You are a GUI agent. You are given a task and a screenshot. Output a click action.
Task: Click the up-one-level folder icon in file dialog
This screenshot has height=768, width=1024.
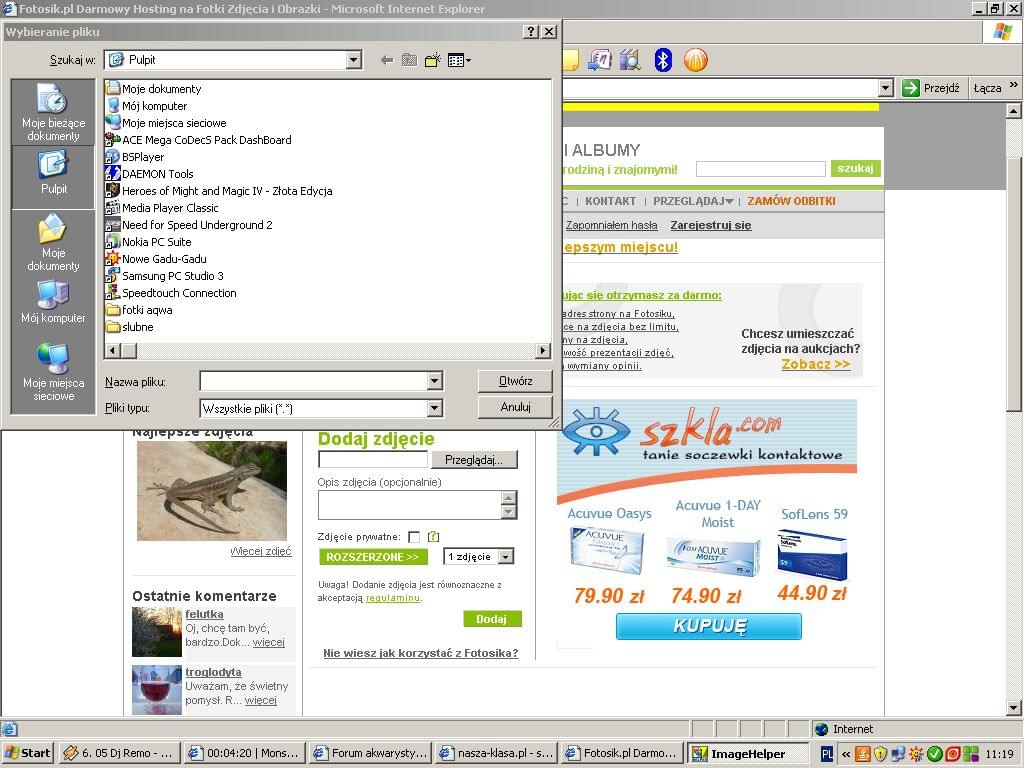point(409,60)
